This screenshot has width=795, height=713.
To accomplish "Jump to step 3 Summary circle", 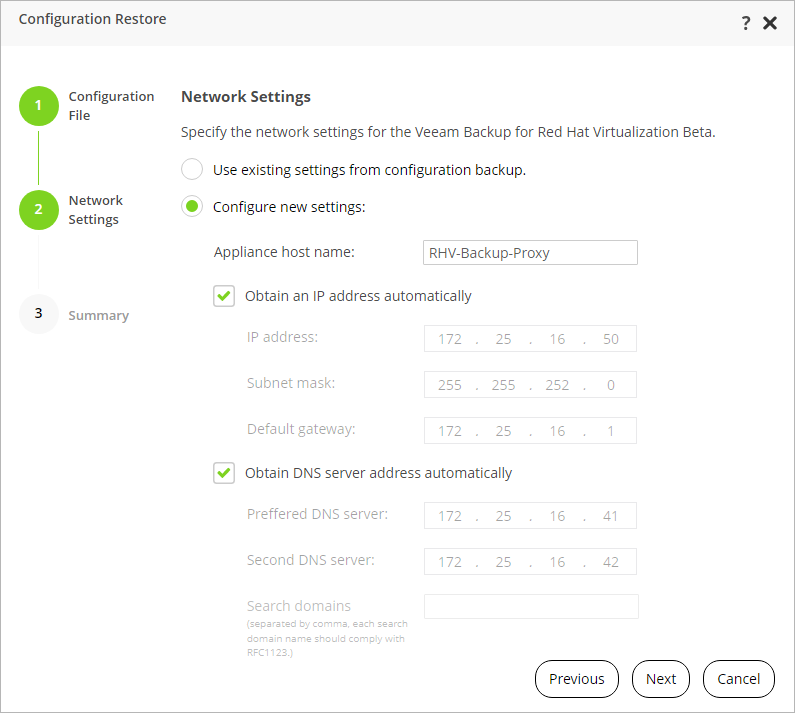I will (x=39, y=314).
